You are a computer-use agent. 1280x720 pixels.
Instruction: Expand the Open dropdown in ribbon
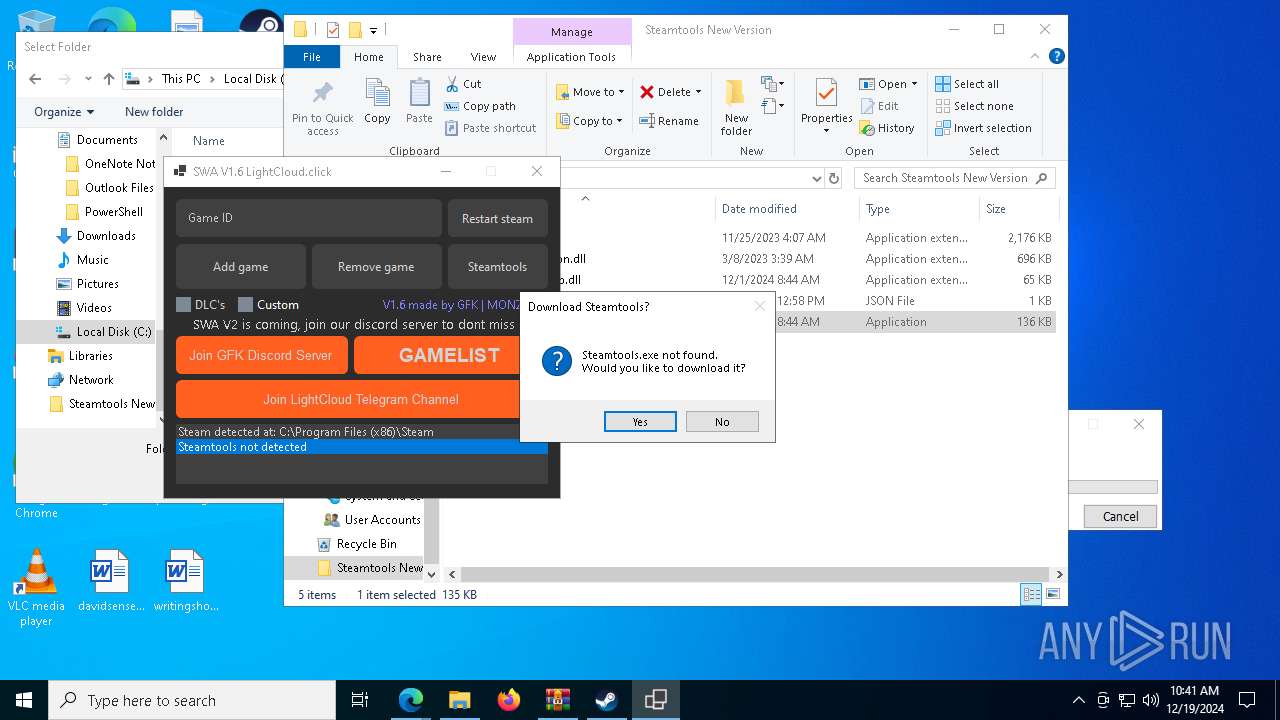[915, 84]
